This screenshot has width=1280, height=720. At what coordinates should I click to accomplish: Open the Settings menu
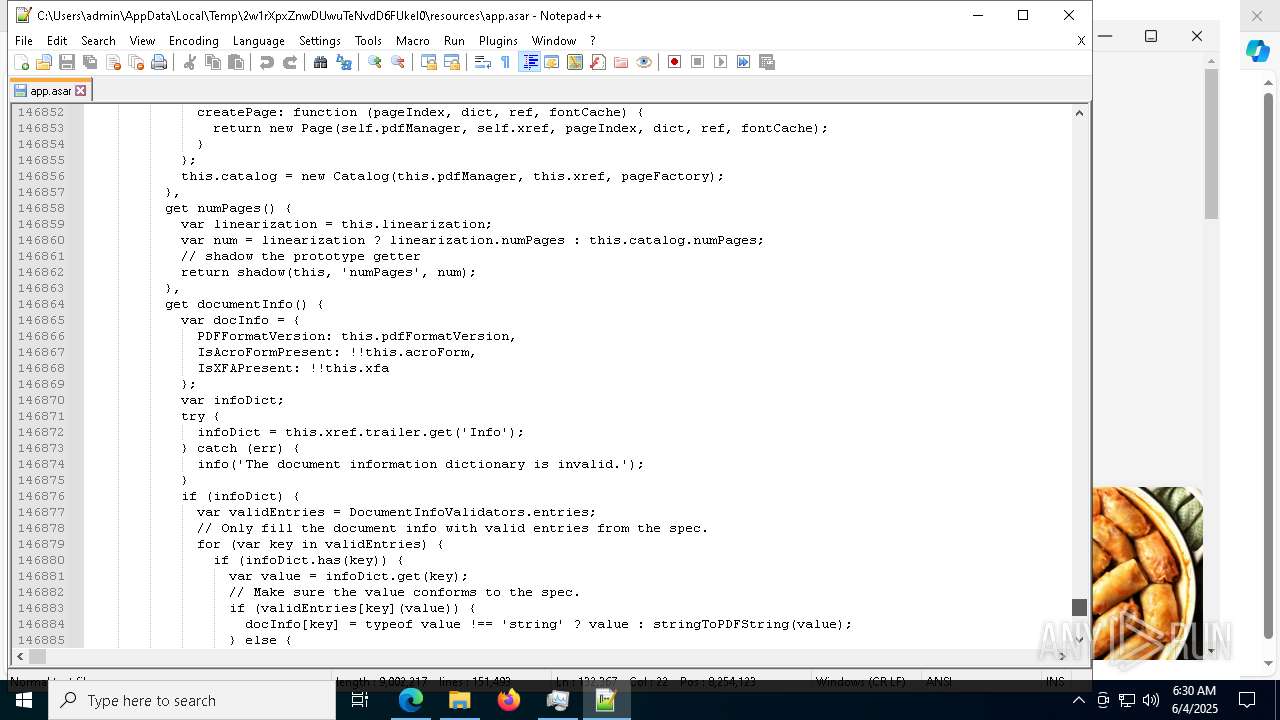(x=320, y=41)
